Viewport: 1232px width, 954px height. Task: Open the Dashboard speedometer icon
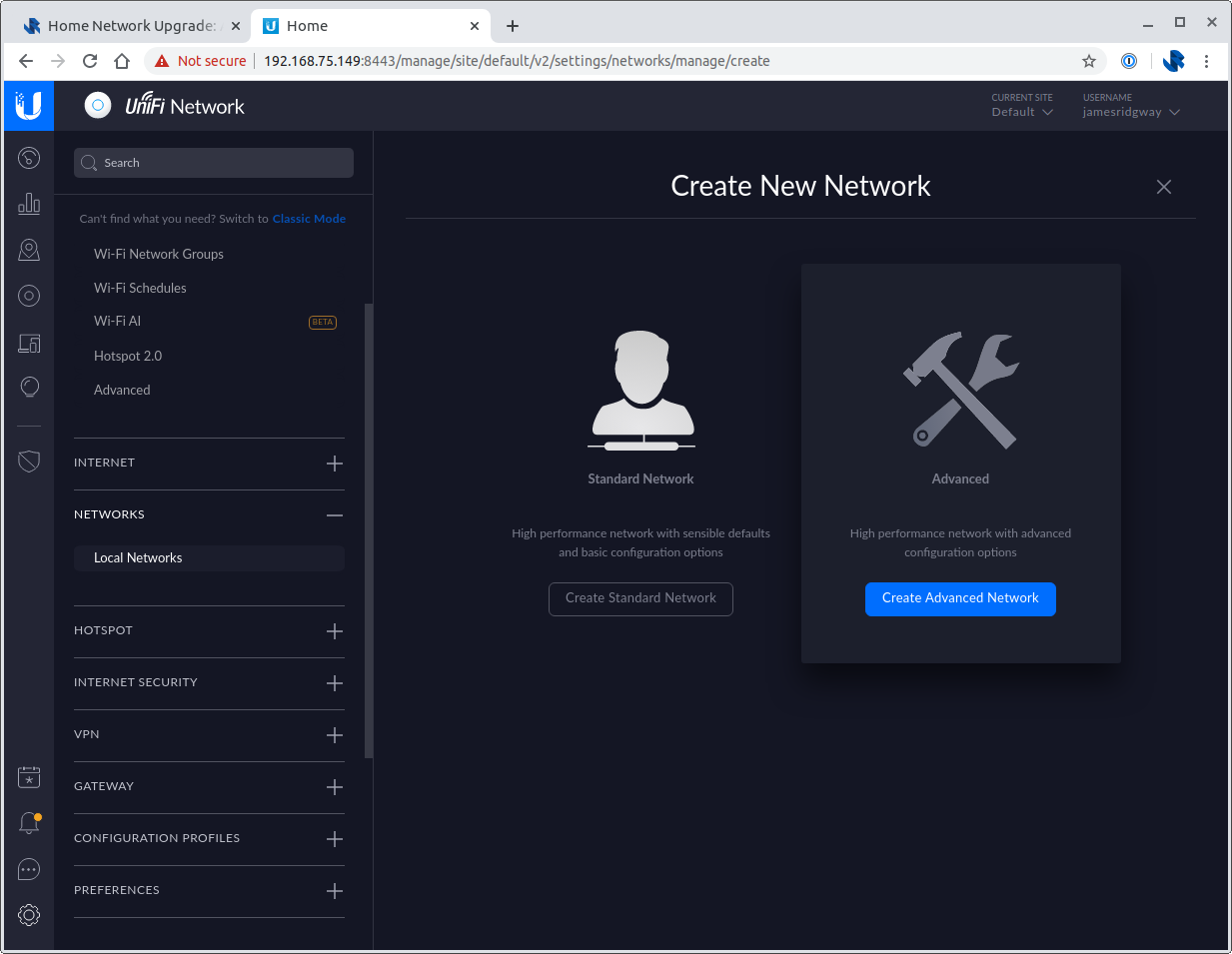28,157
